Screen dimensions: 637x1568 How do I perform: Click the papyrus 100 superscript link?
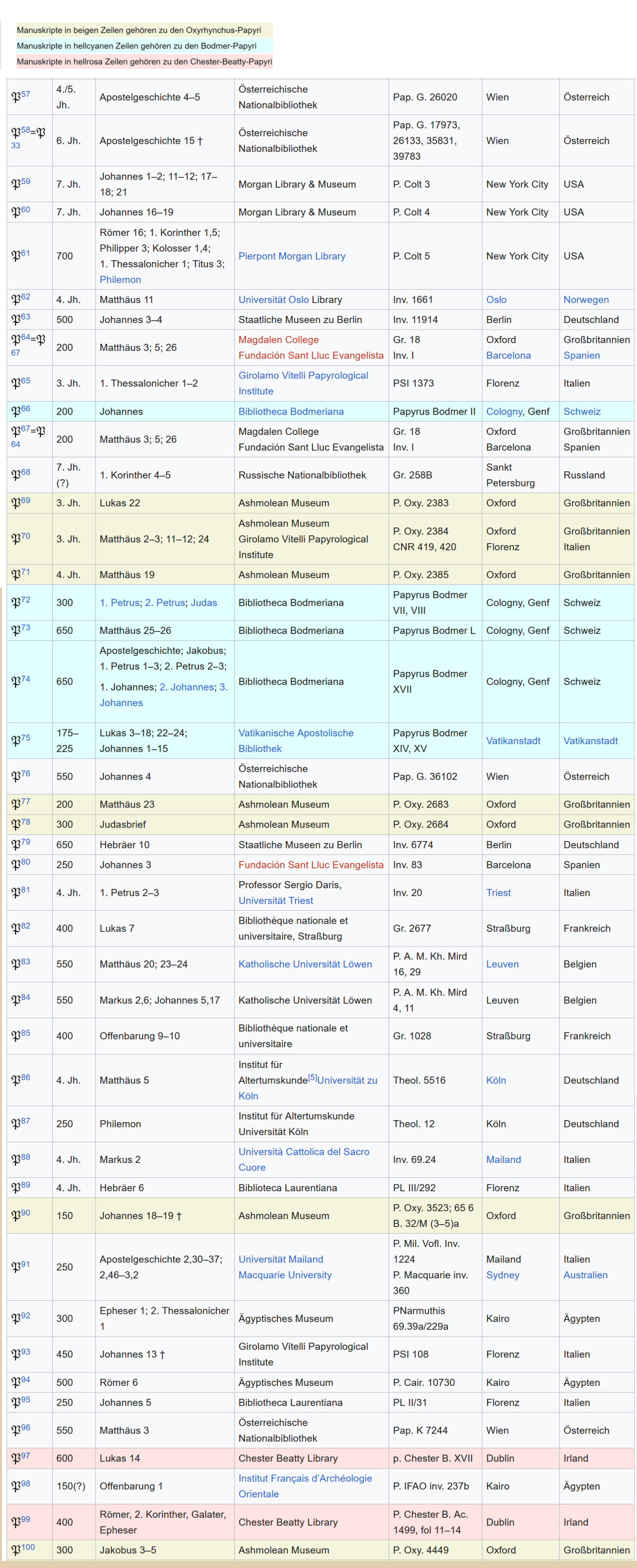pos(27,1547)
